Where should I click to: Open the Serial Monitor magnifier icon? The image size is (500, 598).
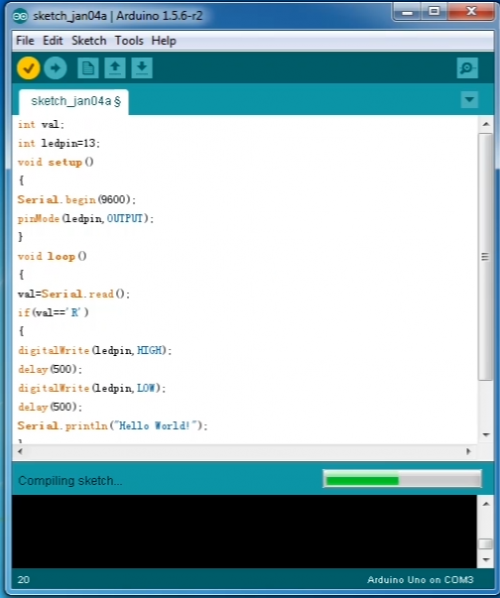(x=468, y=68)
